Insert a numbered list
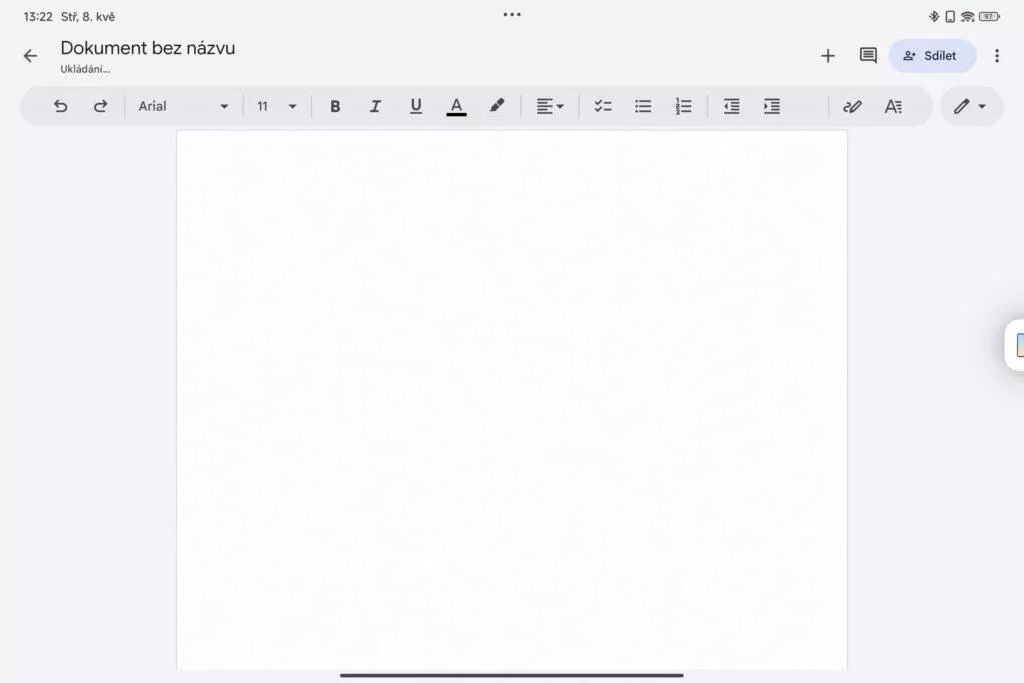Image resolution: width=1024 pixels, height=683 pixels. tap(683, 106)
